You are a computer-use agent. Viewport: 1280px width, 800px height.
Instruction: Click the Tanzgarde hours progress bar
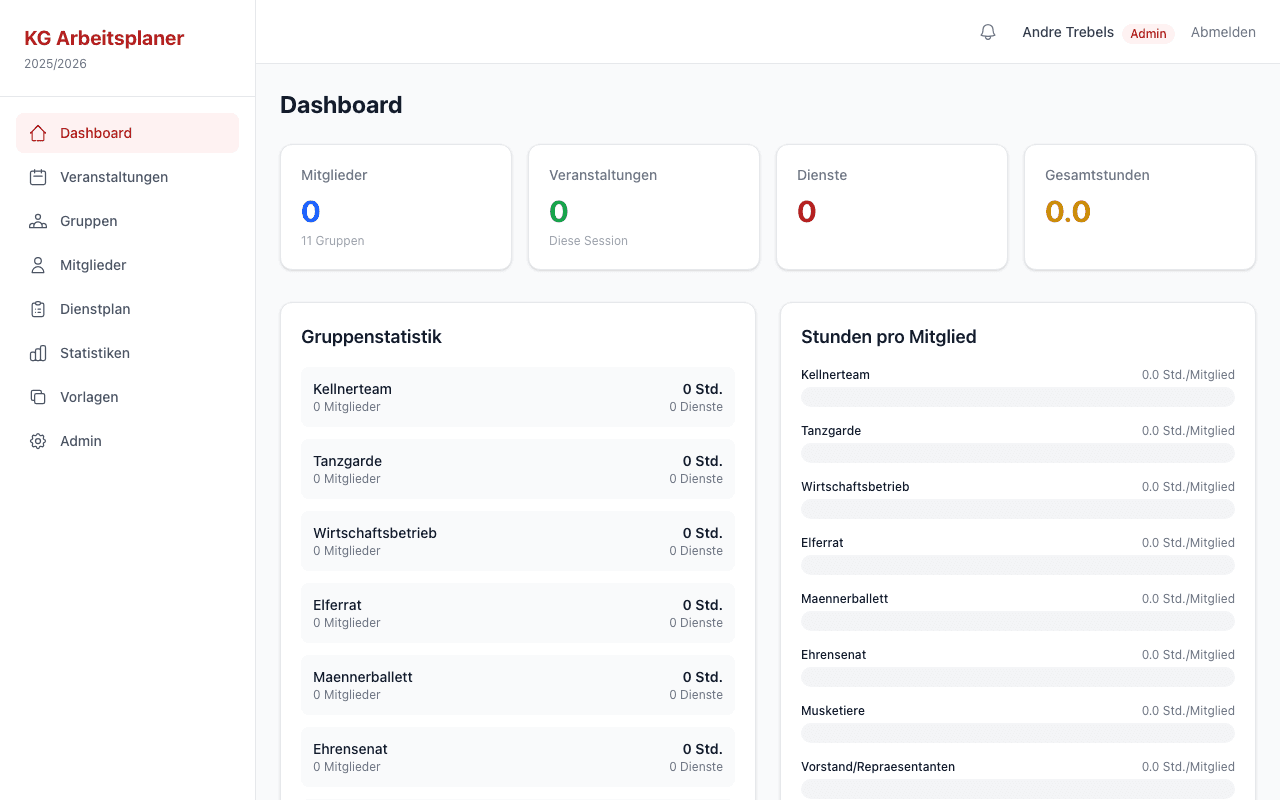pos(1017,453)
